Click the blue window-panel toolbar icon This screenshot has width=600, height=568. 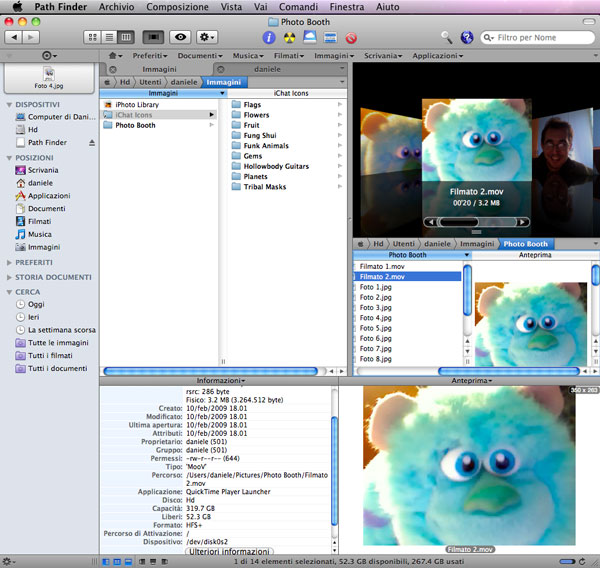coord(330,38)
